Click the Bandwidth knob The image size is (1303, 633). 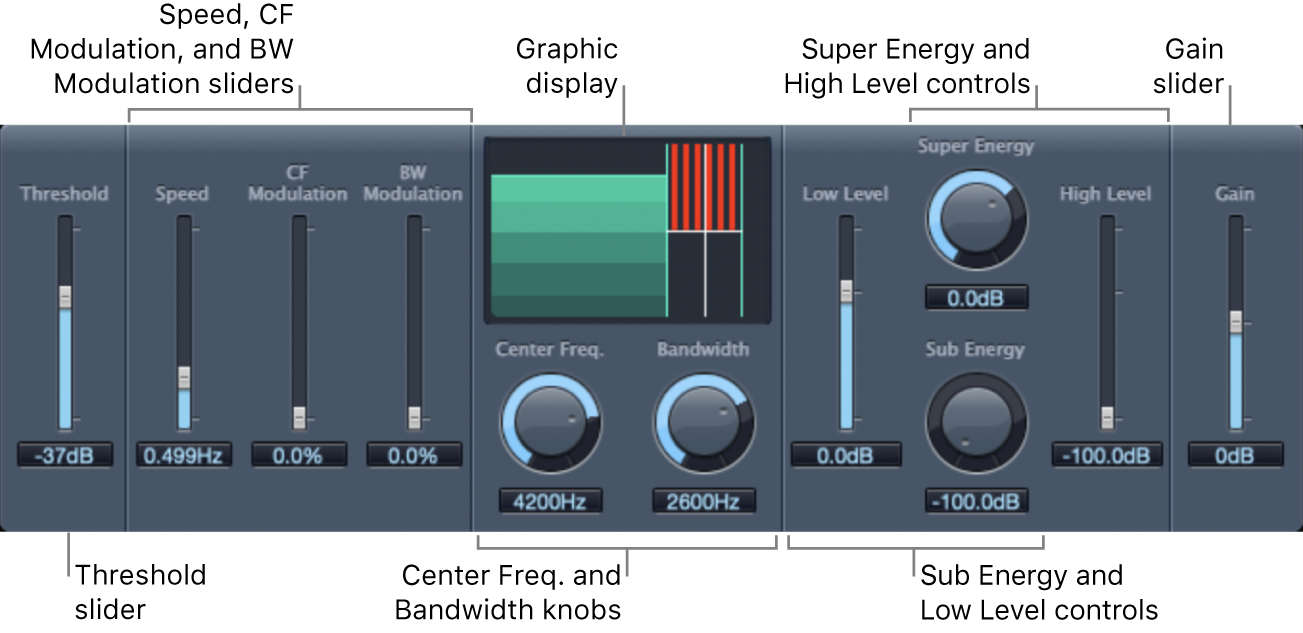(704, 423)
